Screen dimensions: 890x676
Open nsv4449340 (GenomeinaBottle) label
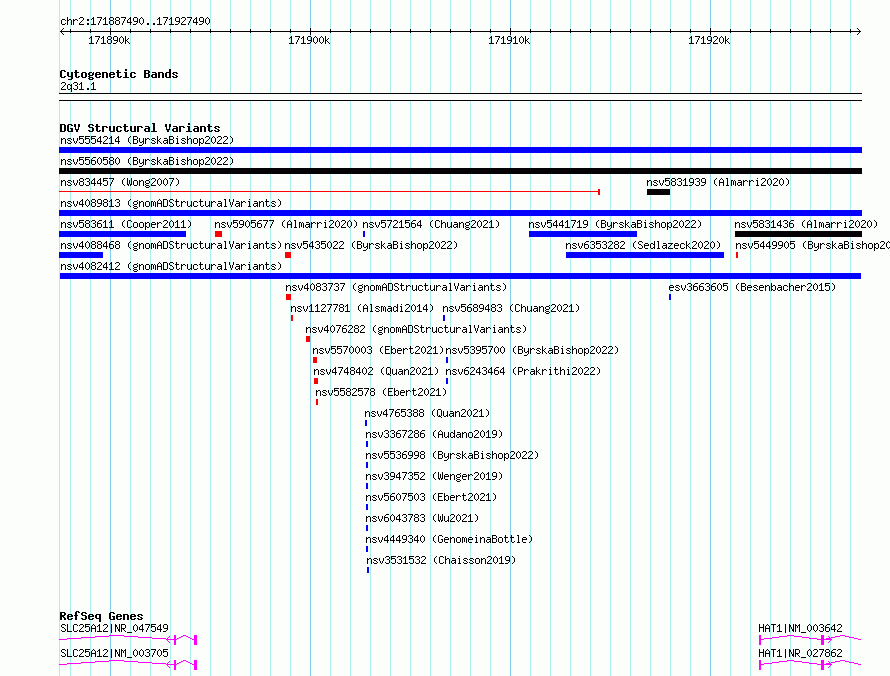pyautogui.click(x=449, y=539)
